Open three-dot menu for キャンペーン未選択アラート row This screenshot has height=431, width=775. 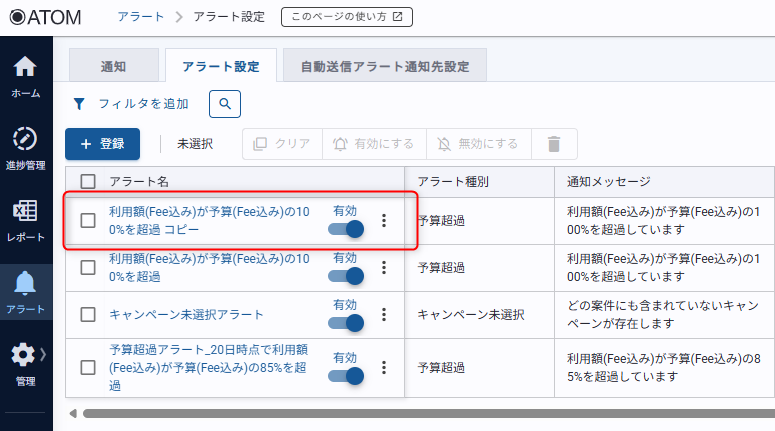[384, 315]
